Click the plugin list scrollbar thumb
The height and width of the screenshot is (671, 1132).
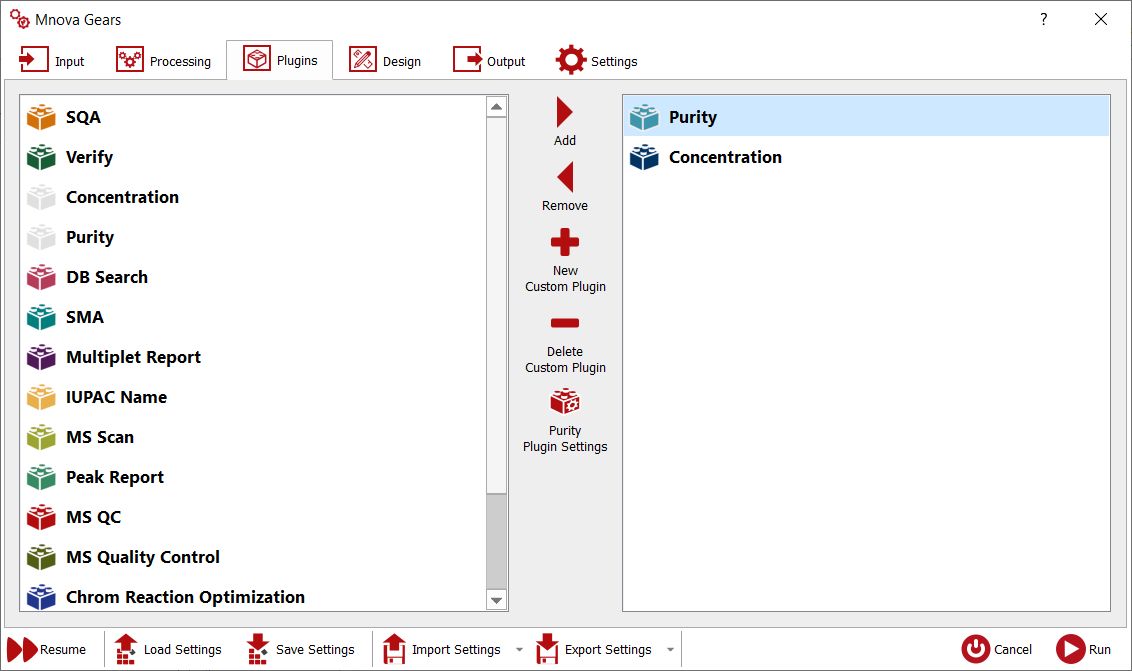497,541
